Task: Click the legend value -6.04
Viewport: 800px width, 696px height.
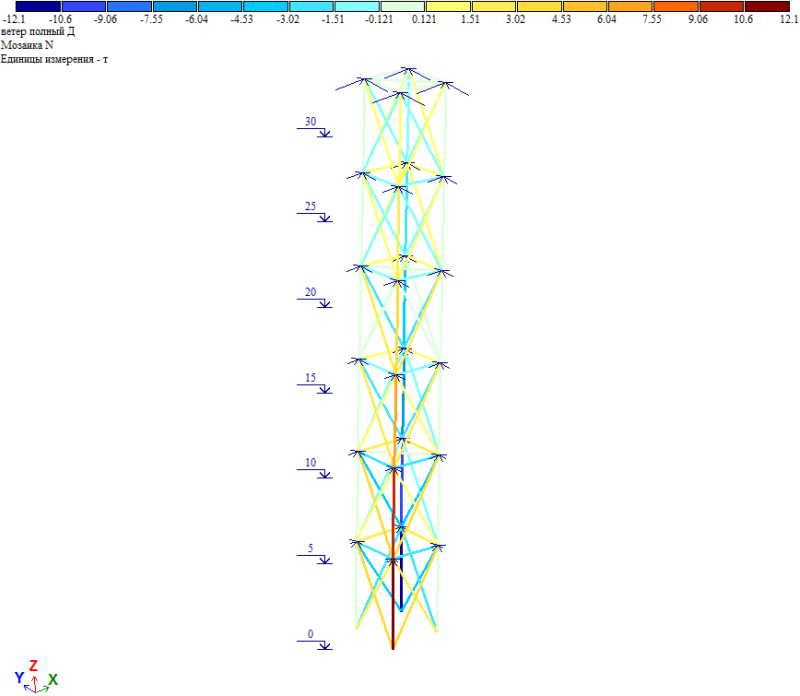Action: click(x=196, y=19)
